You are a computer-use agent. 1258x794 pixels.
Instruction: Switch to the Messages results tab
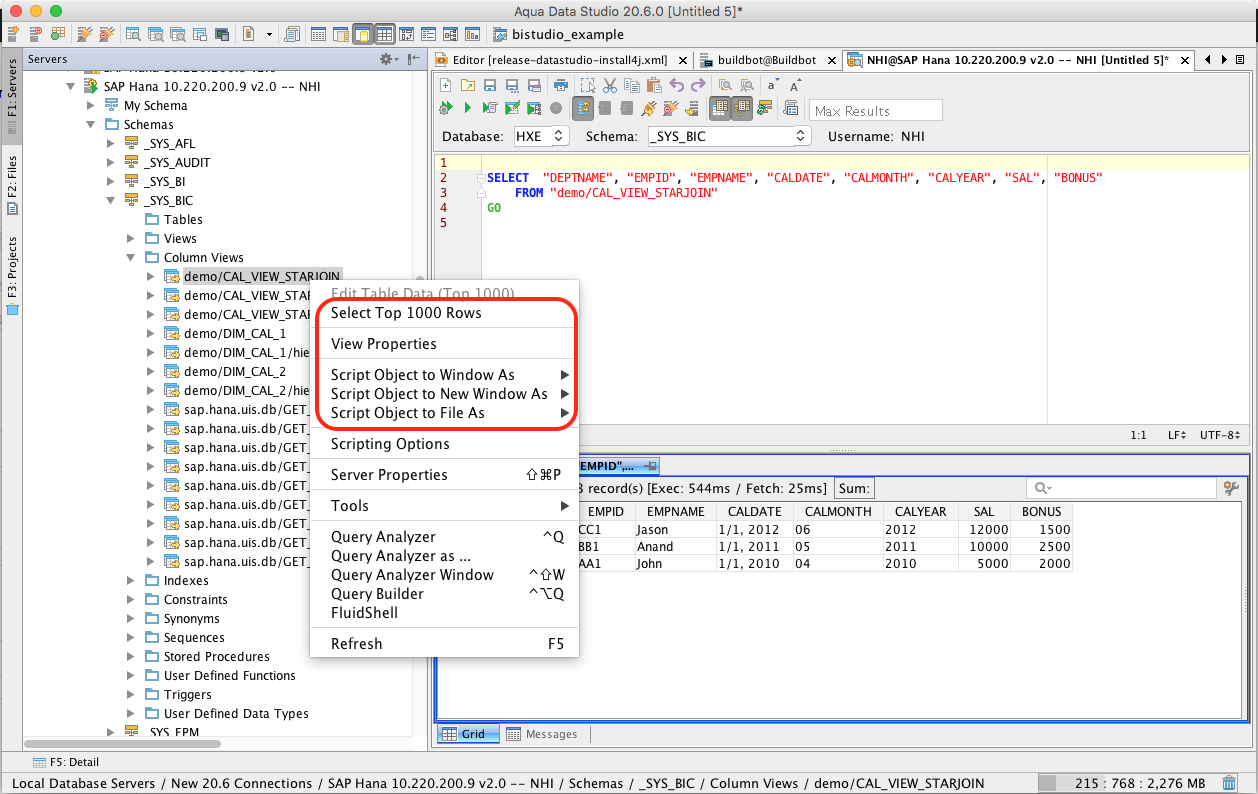pos(541,734)
